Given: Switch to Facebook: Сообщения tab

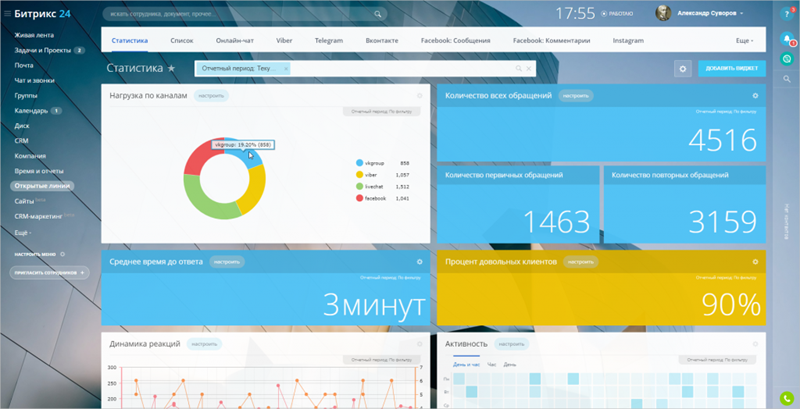Looking at the screenshot, I should [456, 40].
